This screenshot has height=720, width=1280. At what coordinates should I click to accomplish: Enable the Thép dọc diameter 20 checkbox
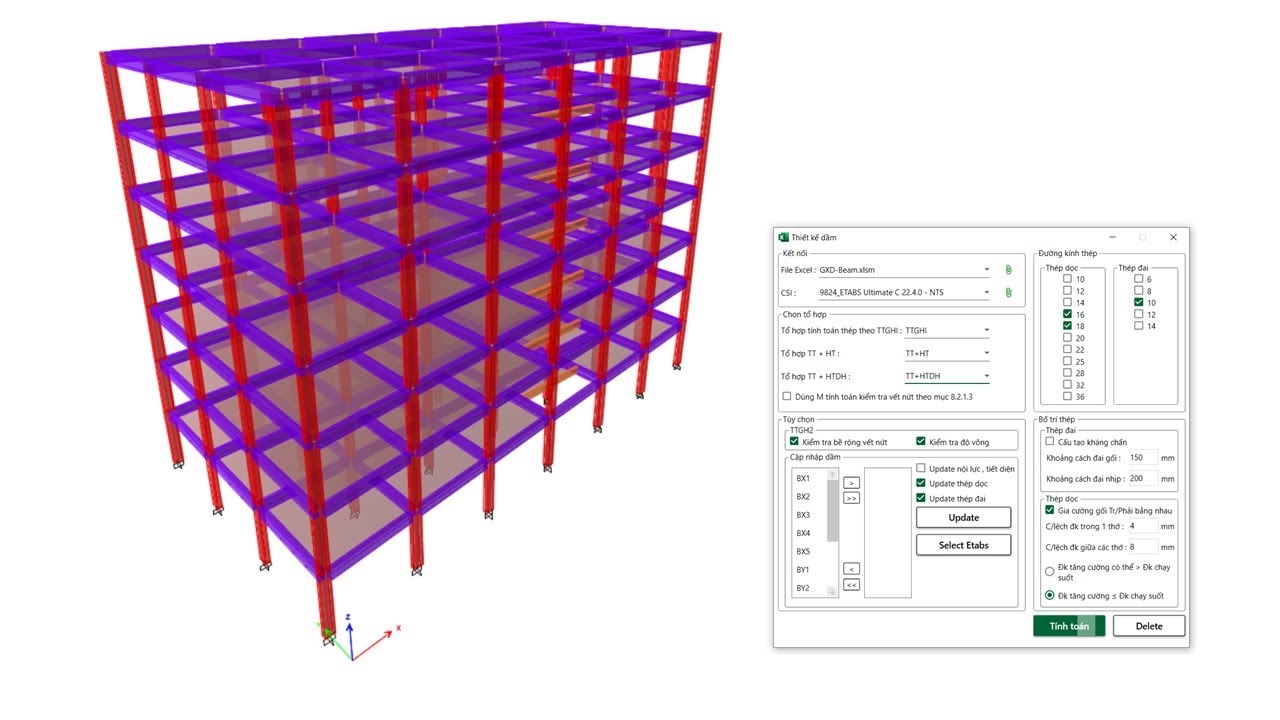(x=1067, y=338)
